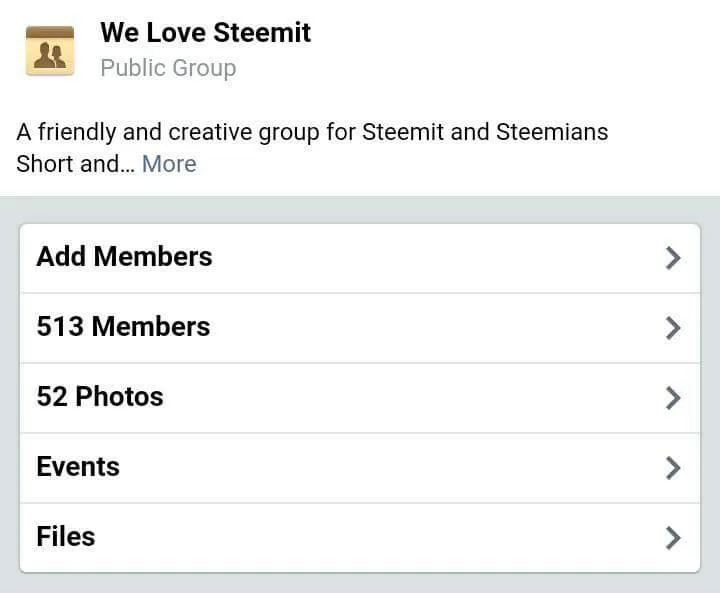The image size is (720, 593).
Task: Open the Add Members option
Action: click(360, 258)
